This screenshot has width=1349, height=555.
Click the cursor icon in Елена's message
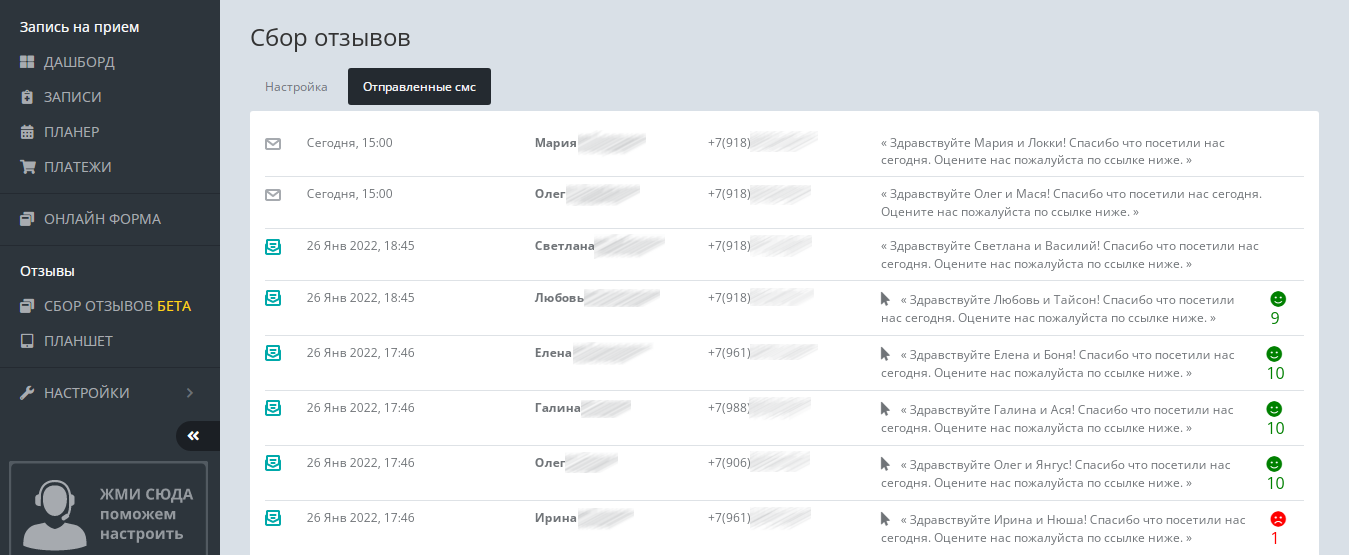click(x=885, y=354)
